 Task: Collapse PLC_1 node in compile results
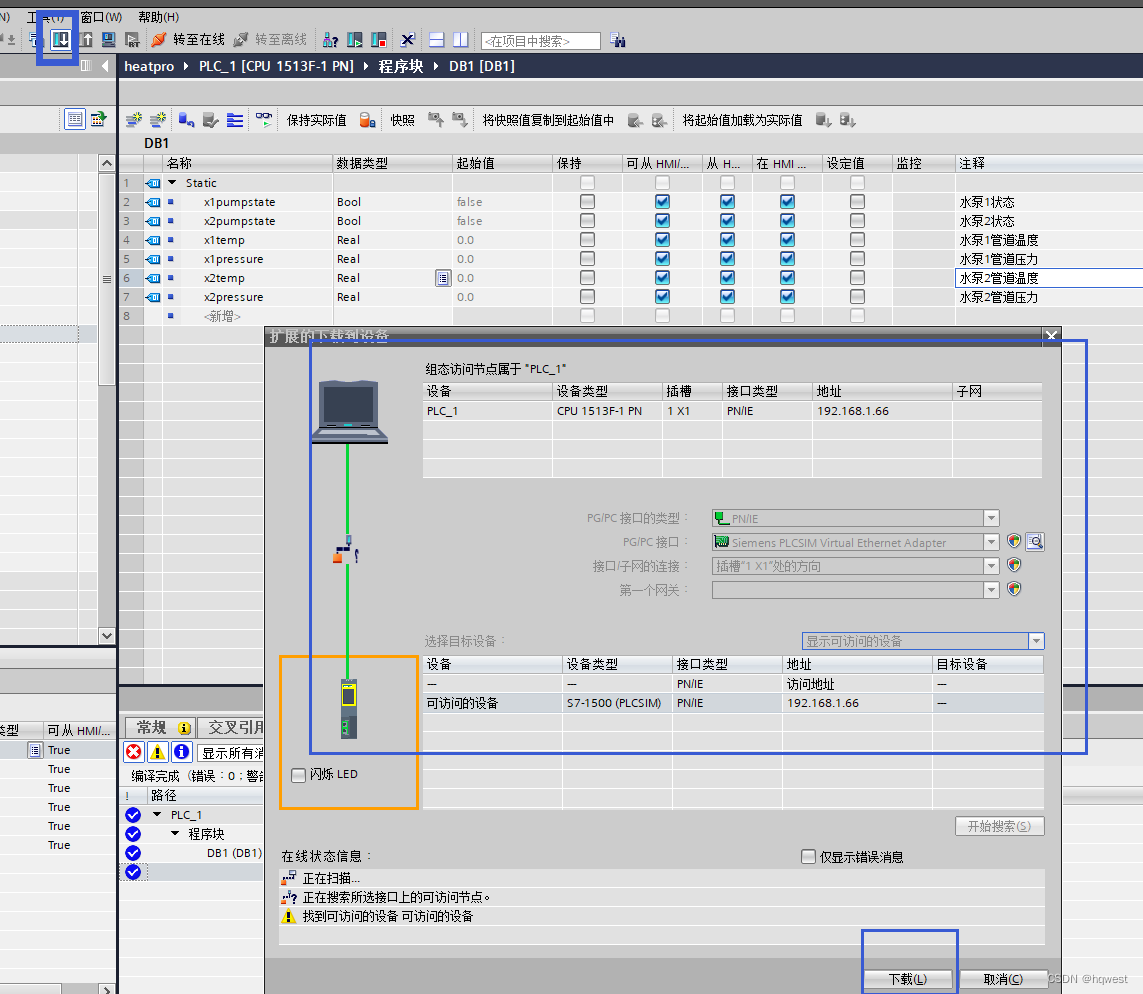click(157, 815)
